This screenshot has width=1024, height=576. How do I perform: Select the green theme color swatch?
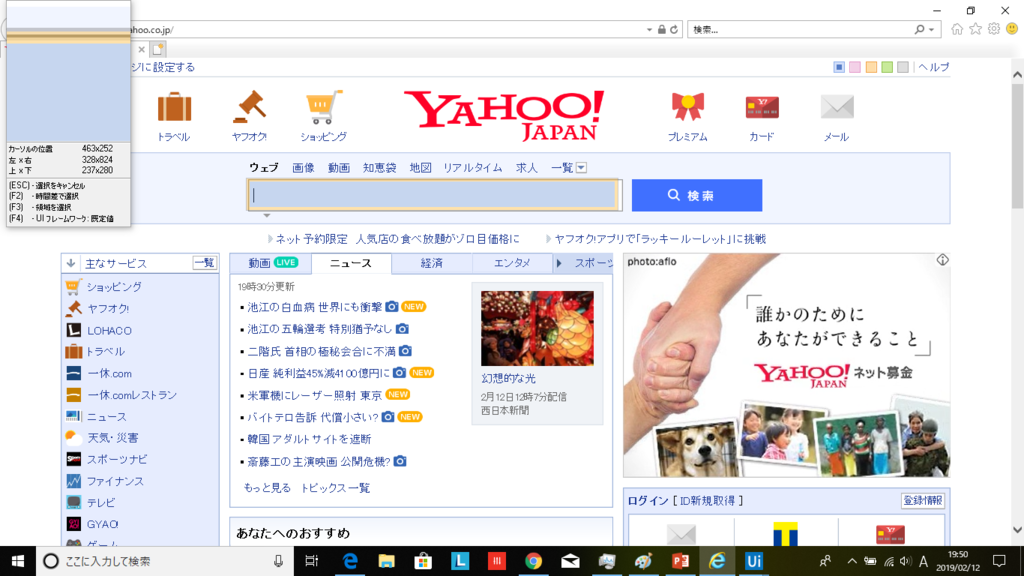[x=887, y=67]
